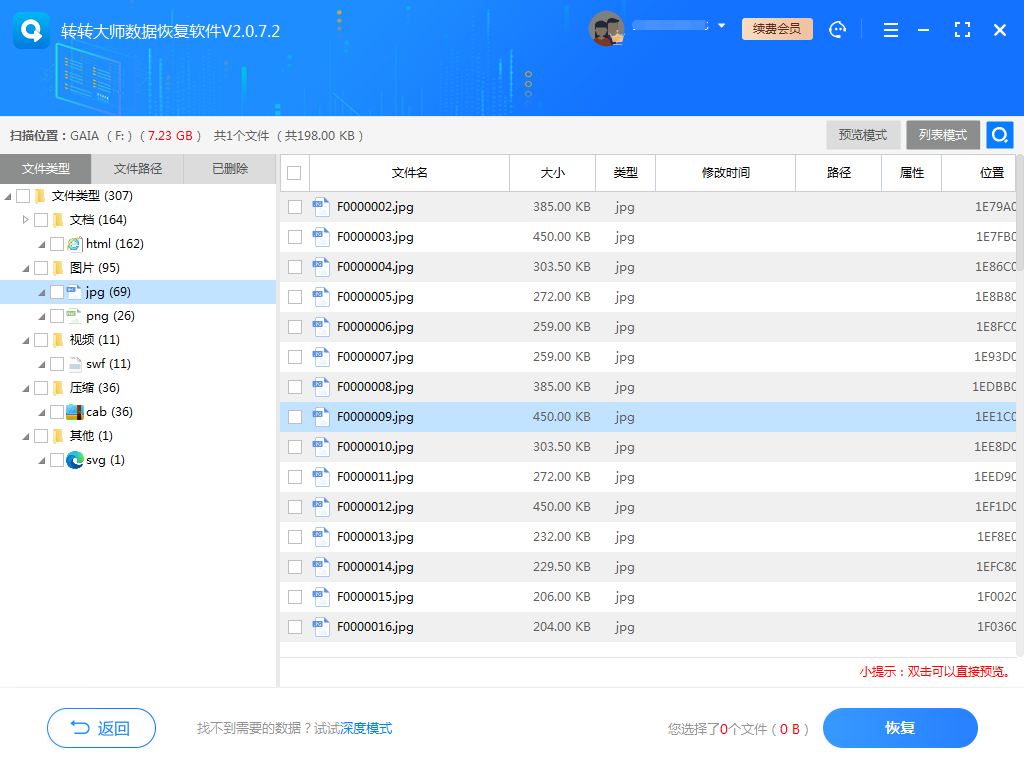Click the customer service headset icon
This screenshot has width=1024, height=768.
[x=837, y=29]
